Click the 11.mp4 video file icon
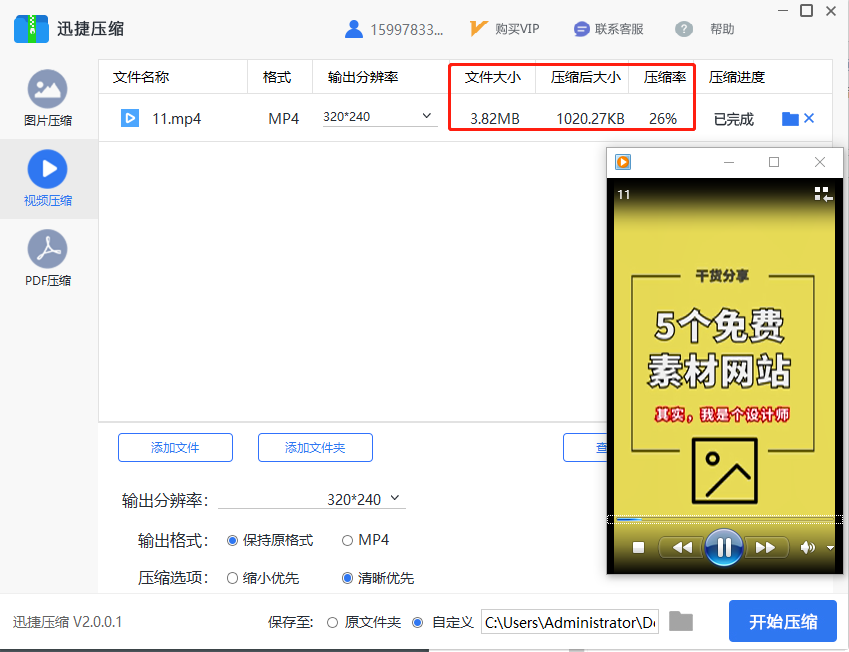849x652 pixels. [x=130, y=118]
